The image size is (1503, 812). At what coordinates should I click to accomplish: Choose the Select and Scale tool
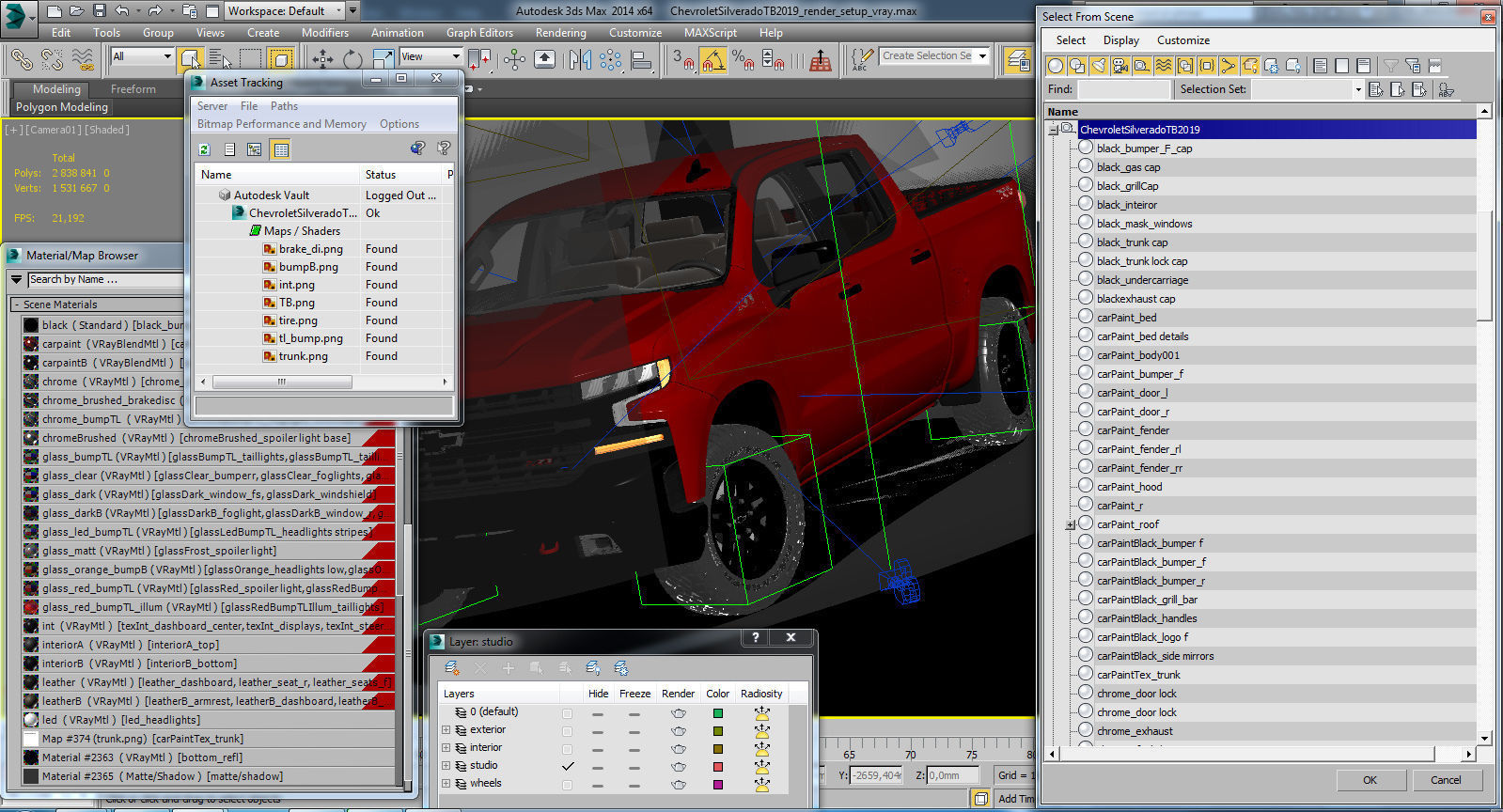pos(383,59)
